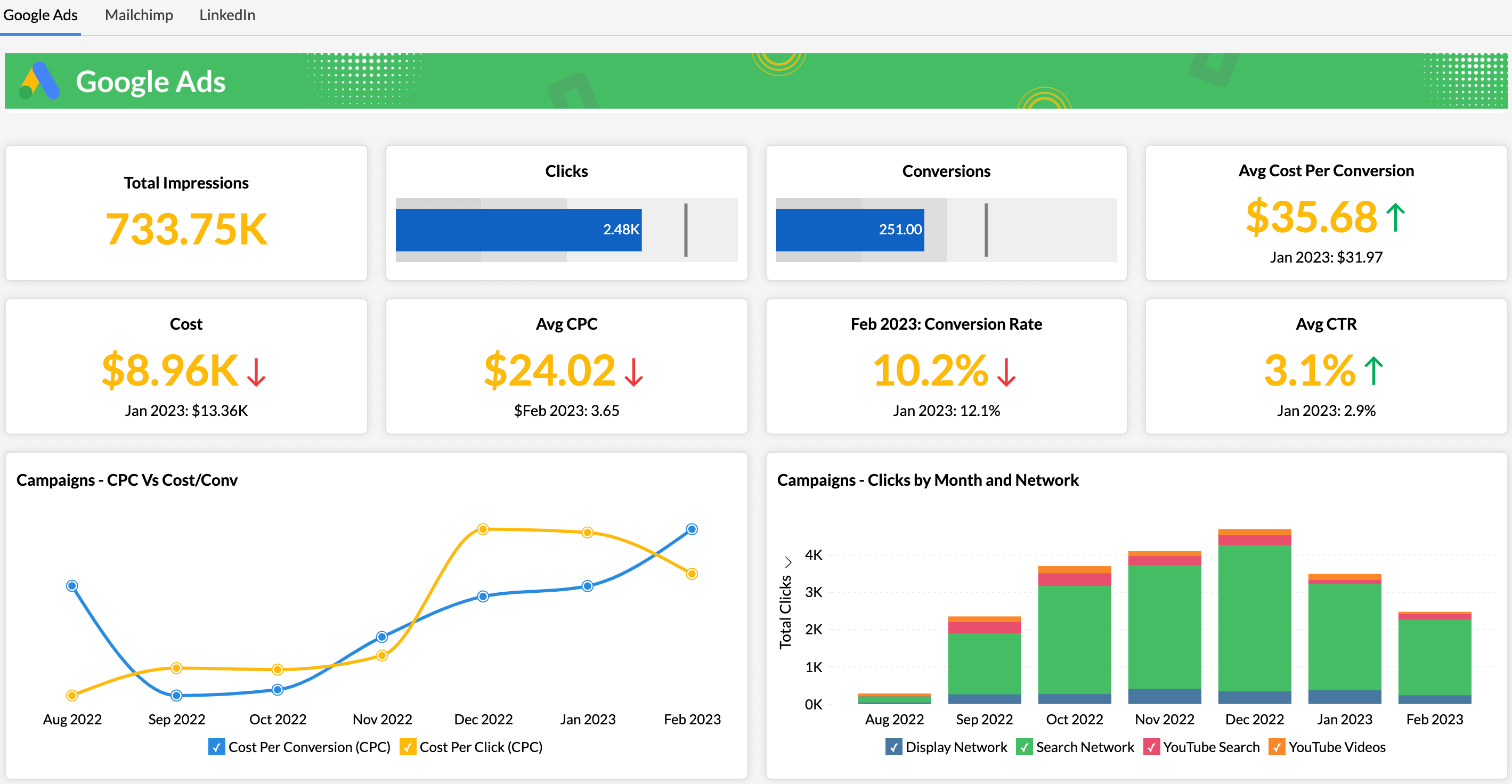Click the YouTube Search segment of Oct 2022 bar
The height and width of the screenshot is (784, 1512).
click(1074, 579)
